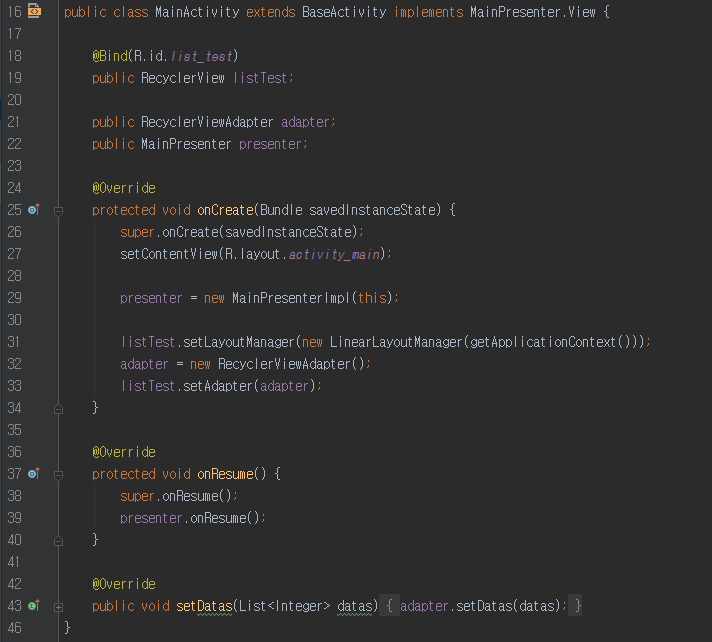This screenshot has height=642, width=712.
Task: Click the @Override annotation on line 24
Action: click(x=124, y=188)
